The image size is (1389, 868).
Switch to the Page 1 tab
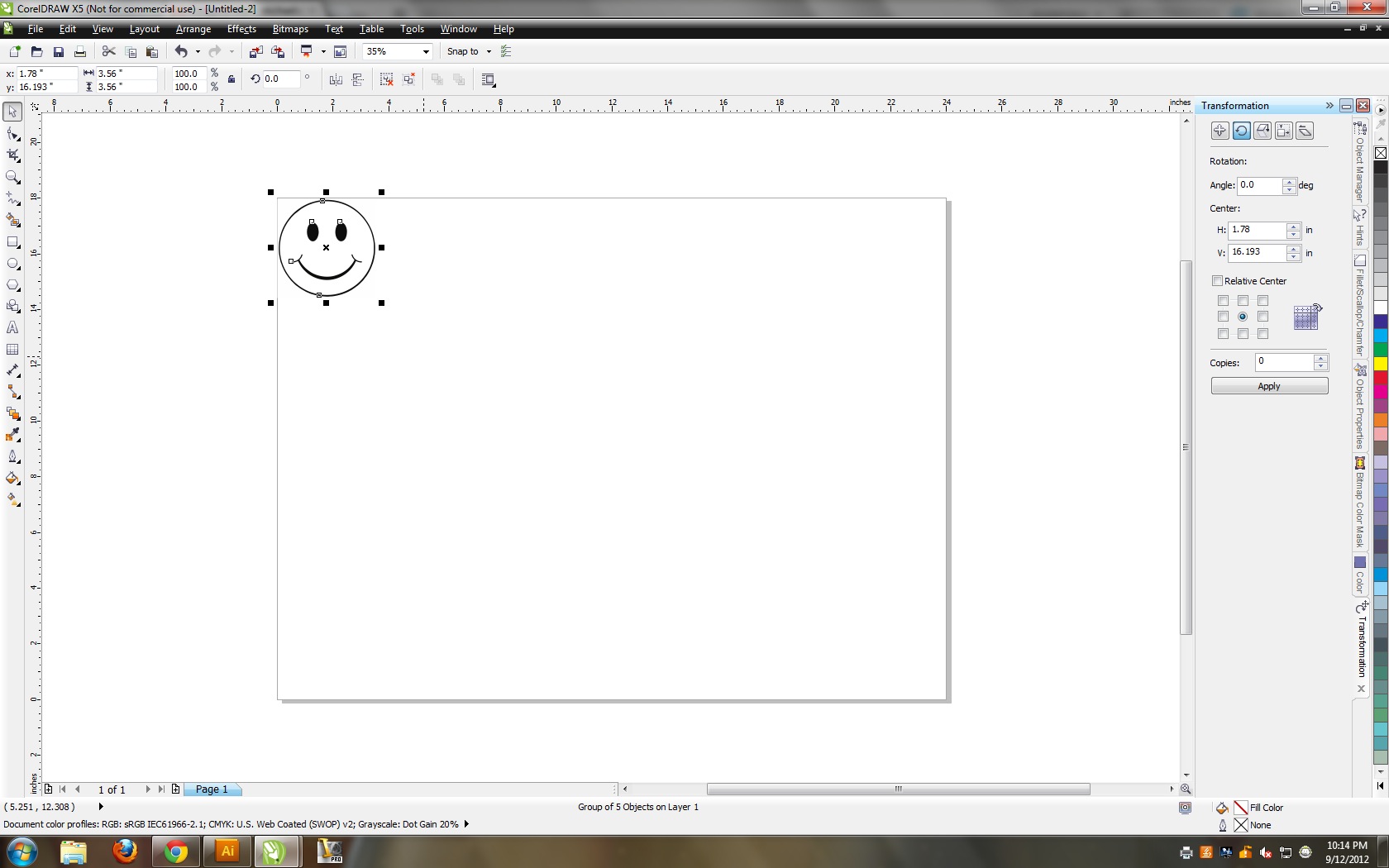tap(212, 789)
